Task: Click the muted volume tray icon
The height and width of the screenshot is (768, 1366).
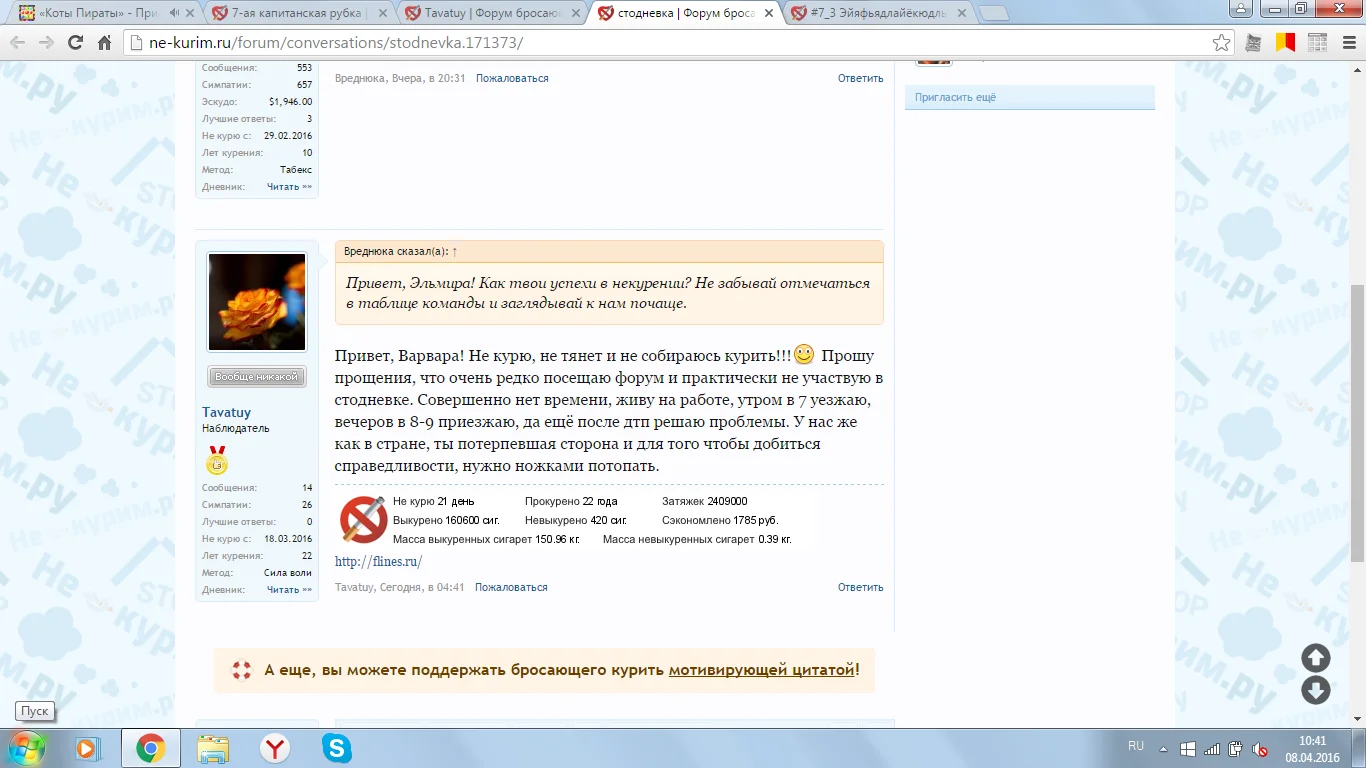Action: (1261, 748)
